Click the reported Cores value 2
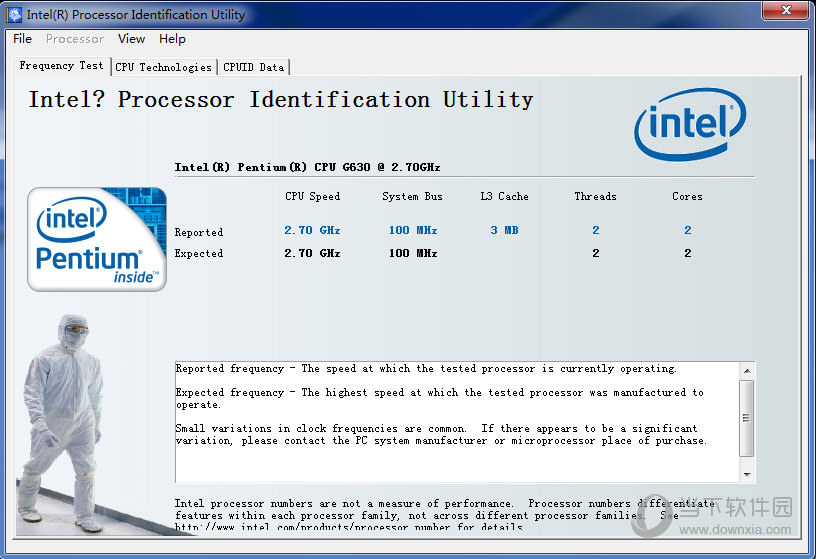 [x=687, y=230]
